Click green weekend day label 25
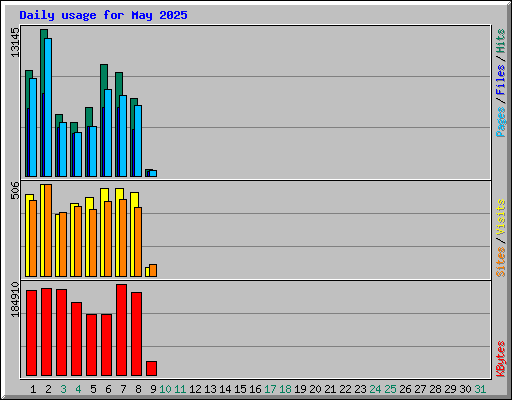Viewport: 512px width, 400px height. tap(390, 389)
